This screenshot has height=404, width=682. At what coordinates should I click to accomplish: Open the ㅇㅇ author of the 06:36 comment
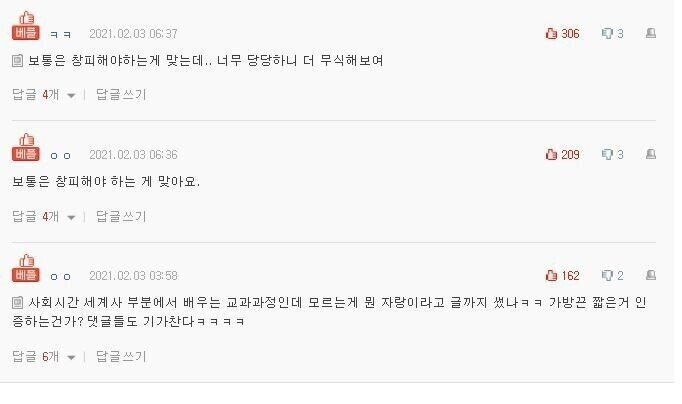pos(60,156)
